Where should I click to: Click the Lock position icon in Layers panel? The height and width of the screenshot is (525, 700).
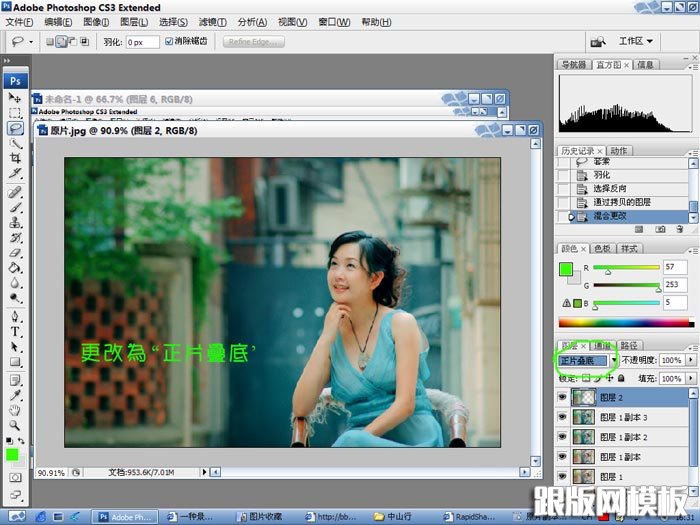608,379
